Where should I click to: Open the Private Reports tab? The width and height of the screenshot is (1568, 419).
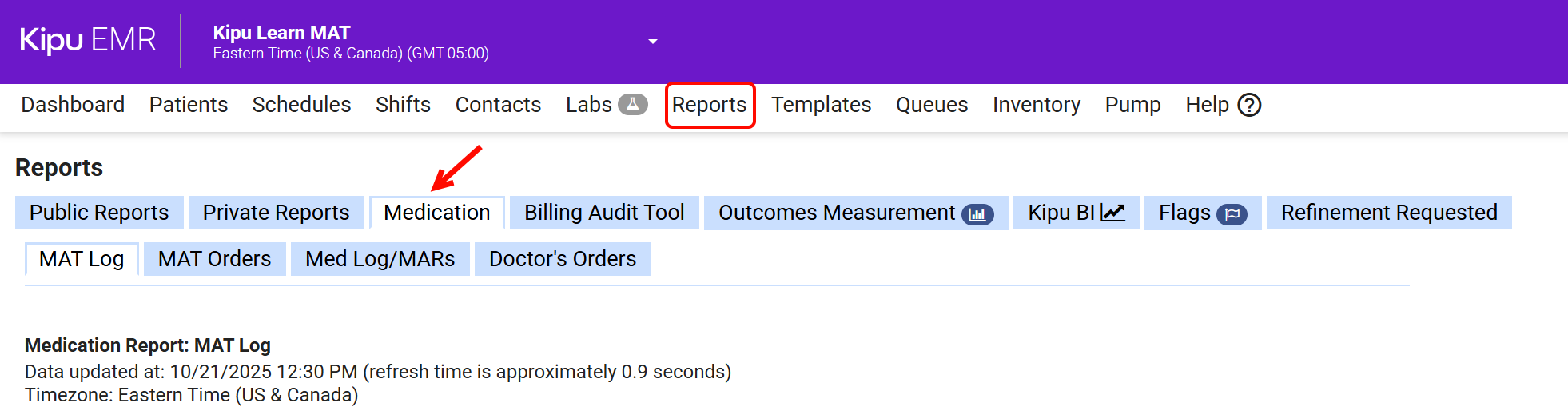tap(276, 213)
